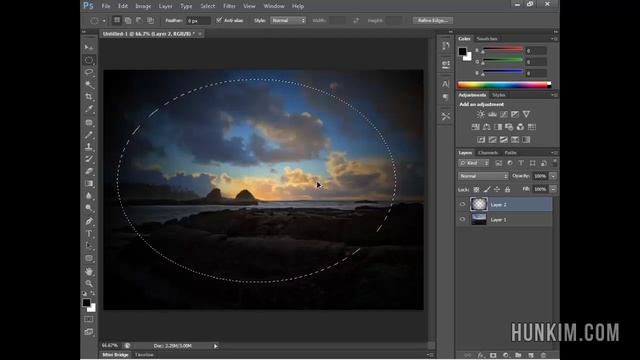Screen dimensions: 640x360
Task: Select the Lasso tool
Action: pos(89,72)
